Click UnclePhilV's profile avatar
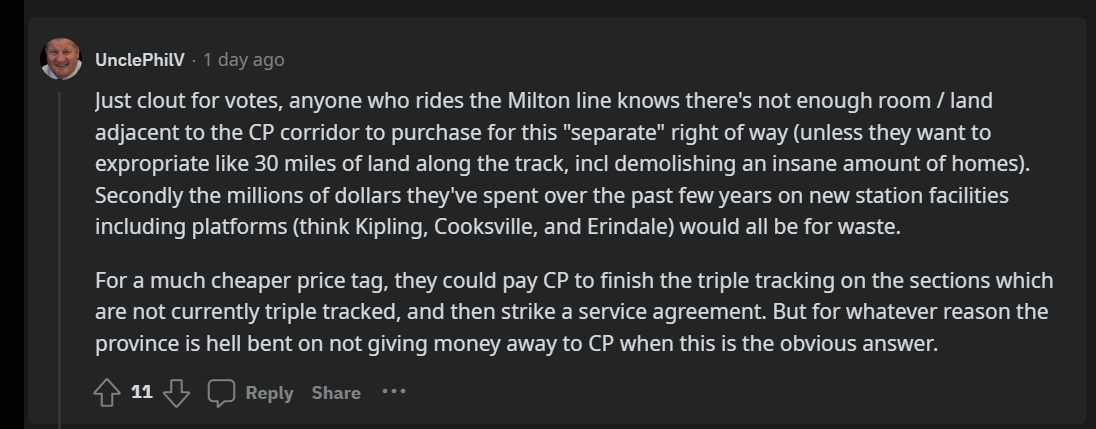 (x=61, y=59)
